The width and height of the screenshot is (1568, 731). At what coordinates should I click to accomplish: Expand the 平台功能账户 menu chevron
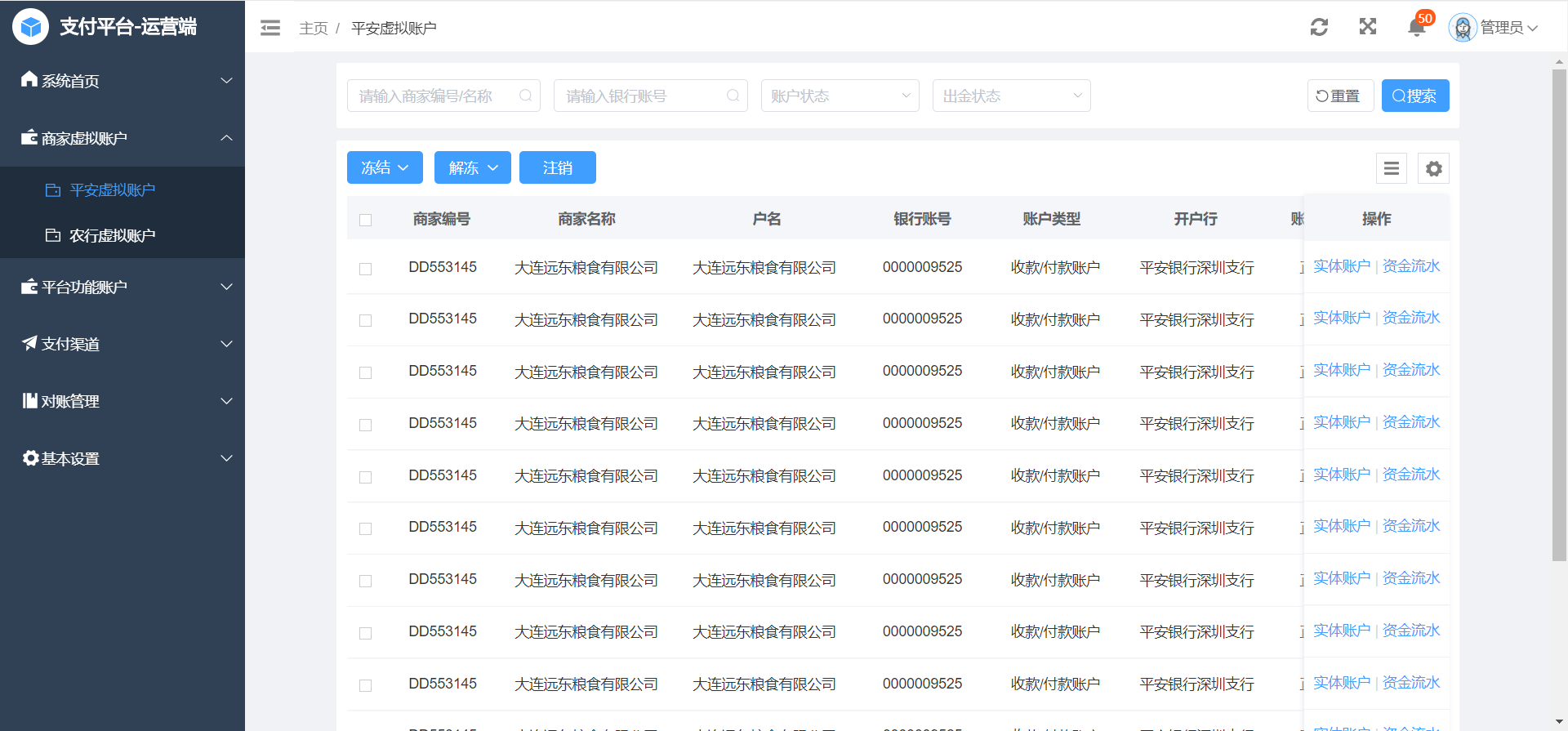point(227,286)
